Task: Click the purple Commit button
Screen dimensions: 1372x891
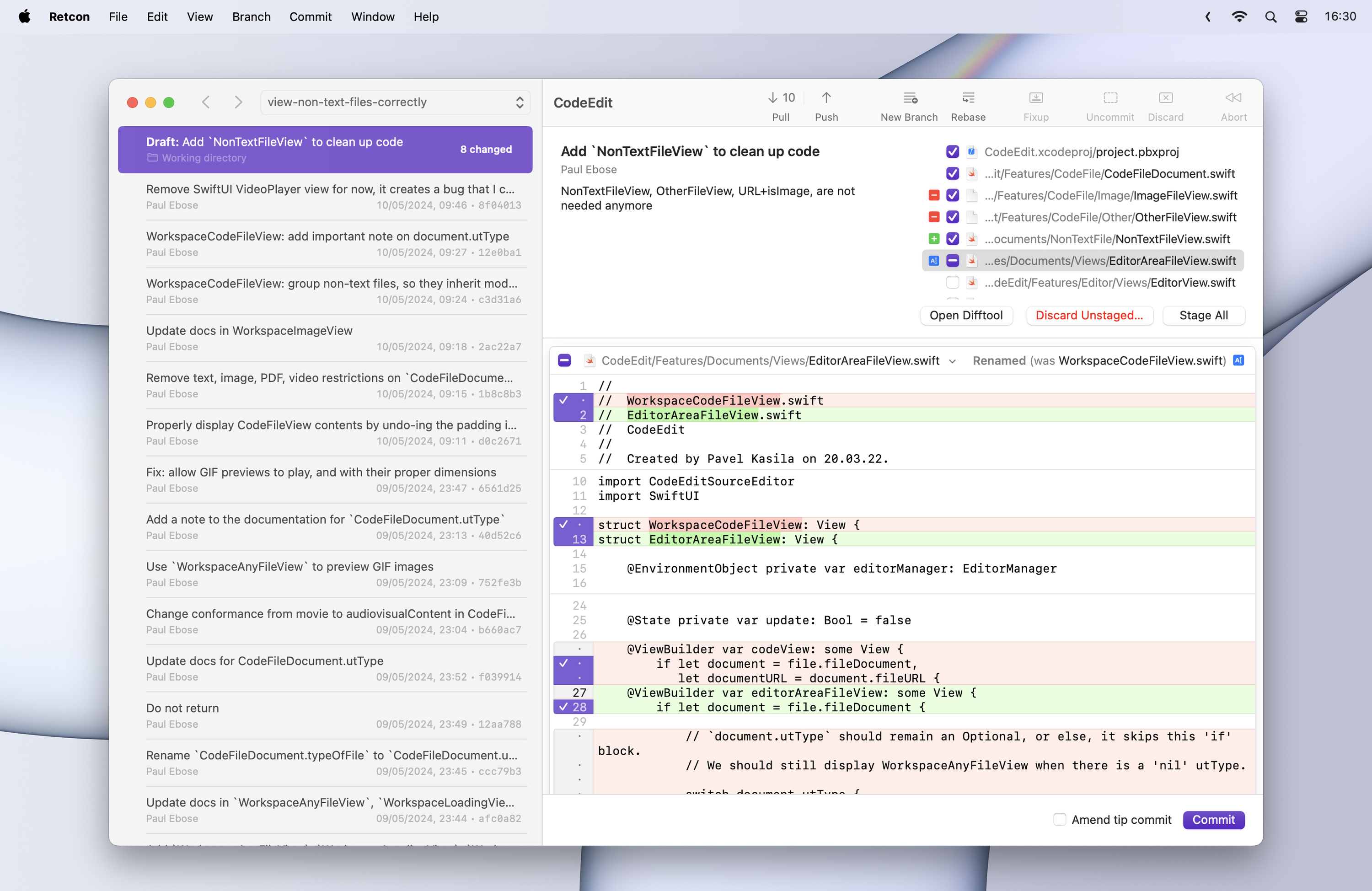Action: point(1213,820)
